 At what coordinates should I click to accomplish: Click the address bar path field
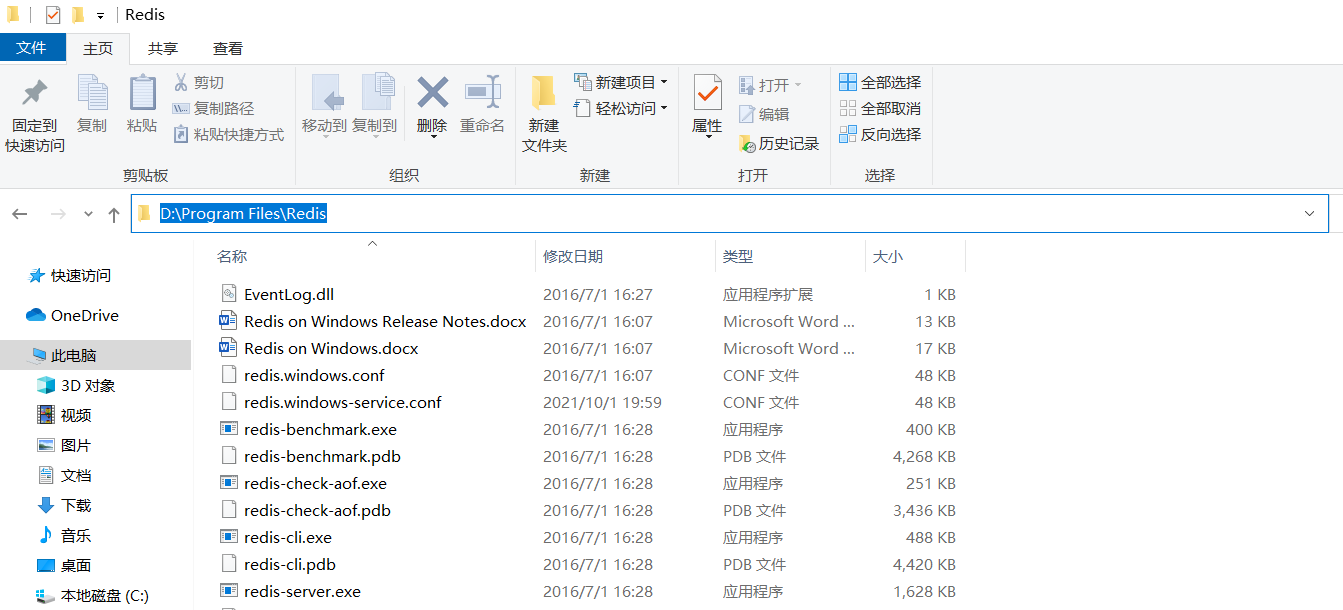click(x=730, y=213)
